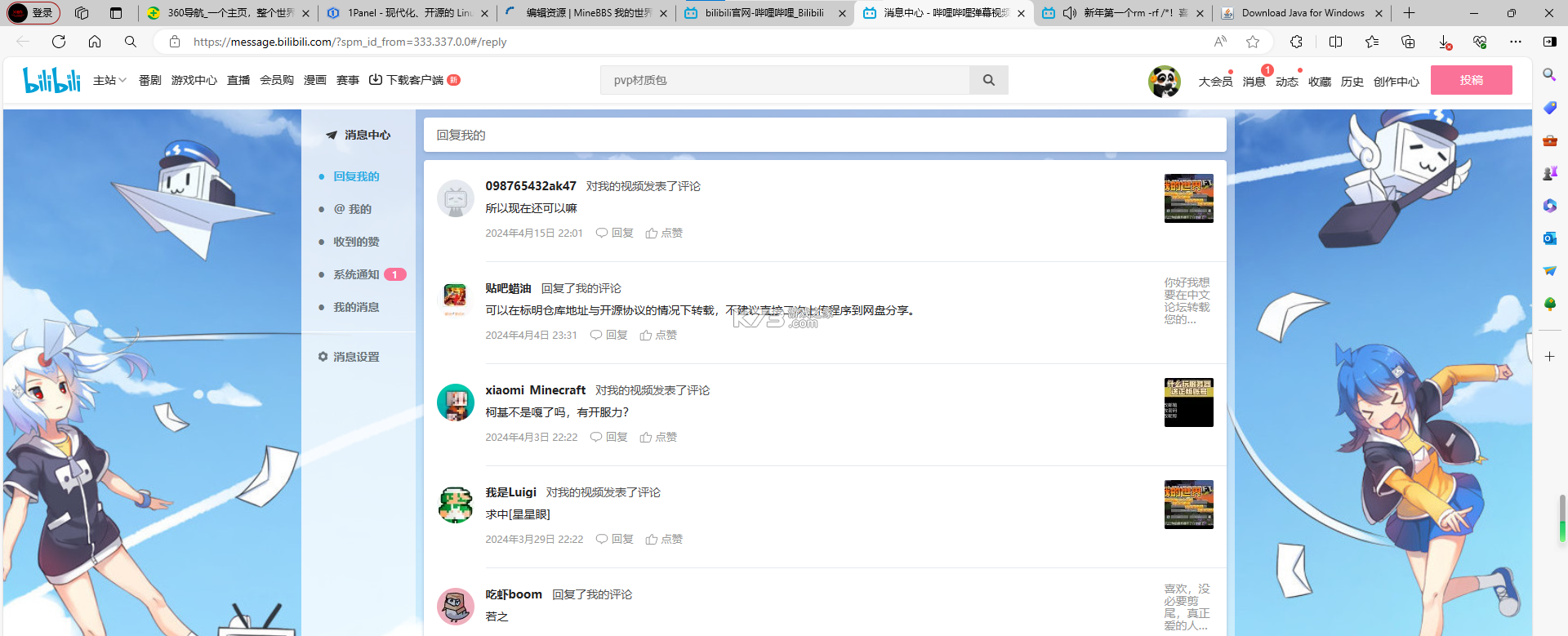Open browser downloads icon

pos(1444,42)
